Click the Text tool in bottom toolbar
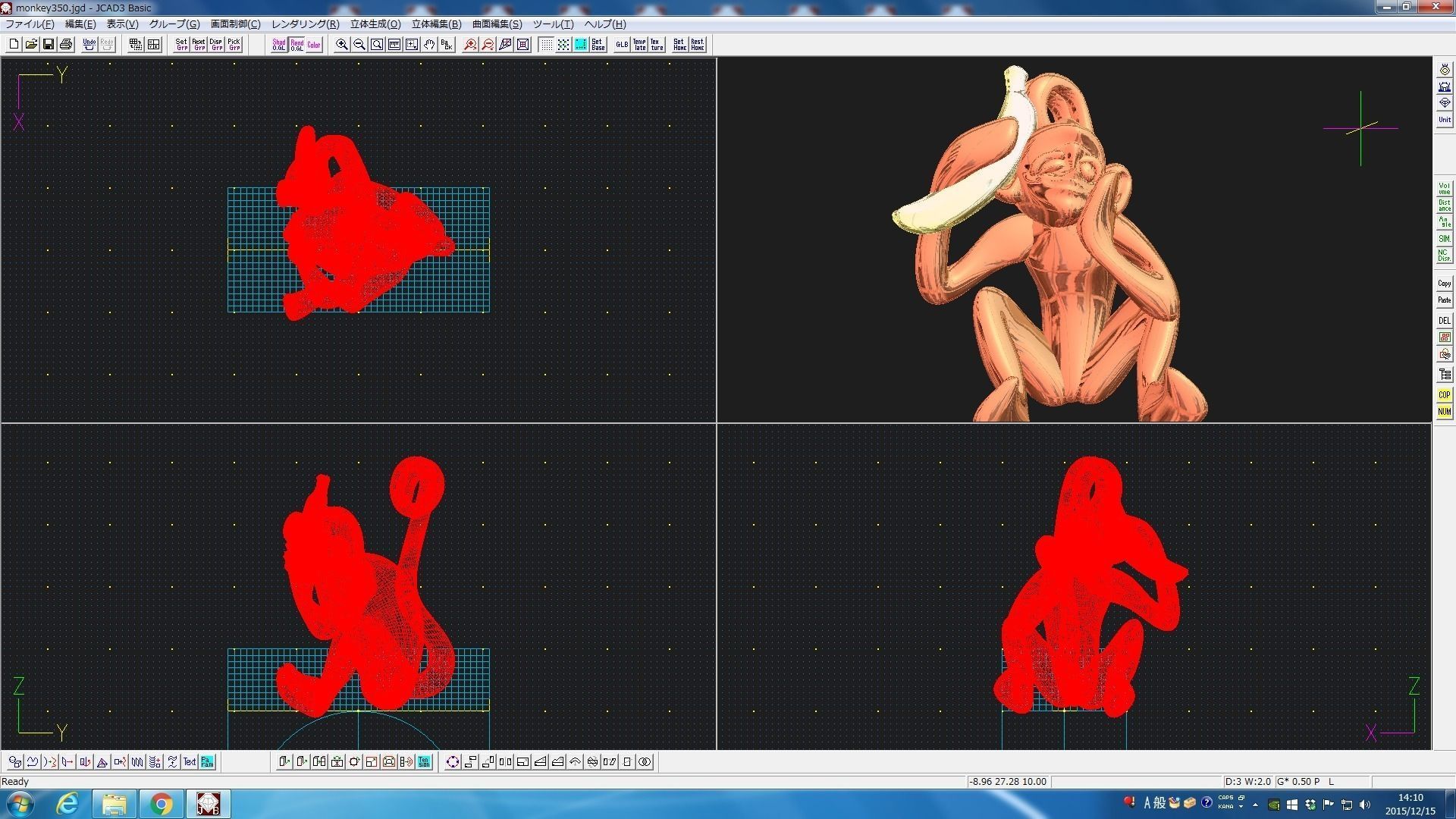1456x819 pixels. [x=190, y=762]
